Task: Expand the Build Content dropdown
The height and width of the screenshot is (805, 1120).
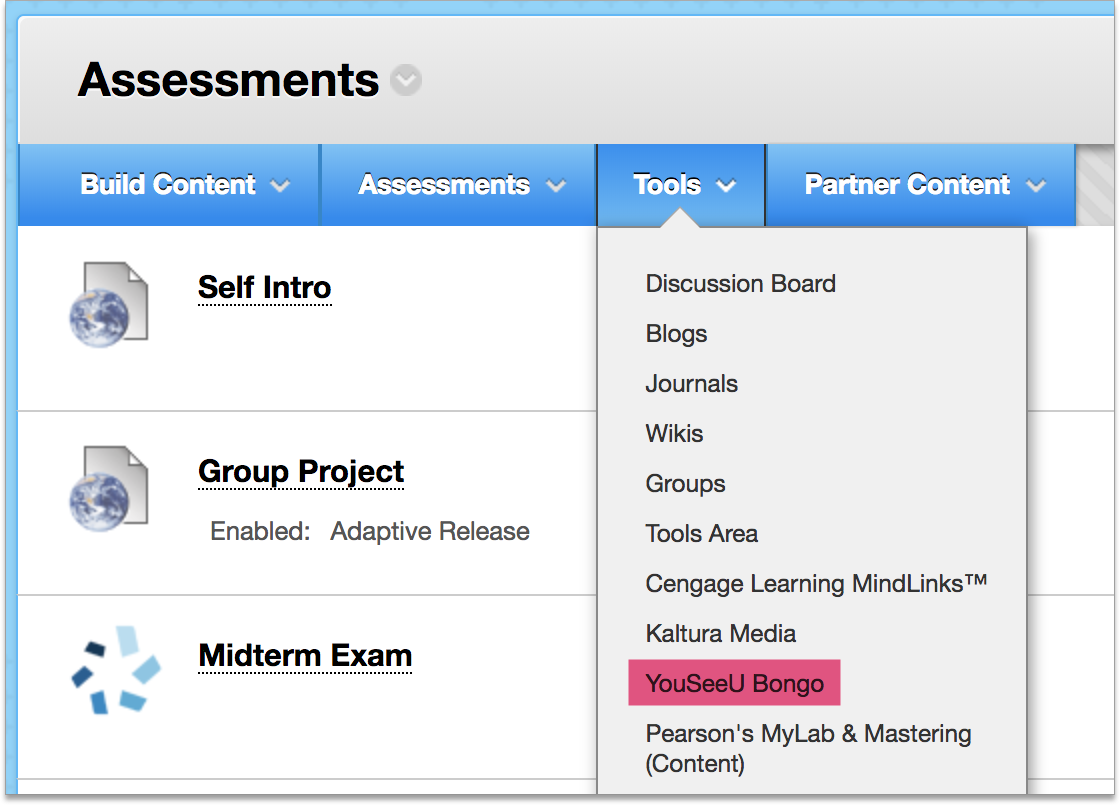Action: [x=185, y=185]
